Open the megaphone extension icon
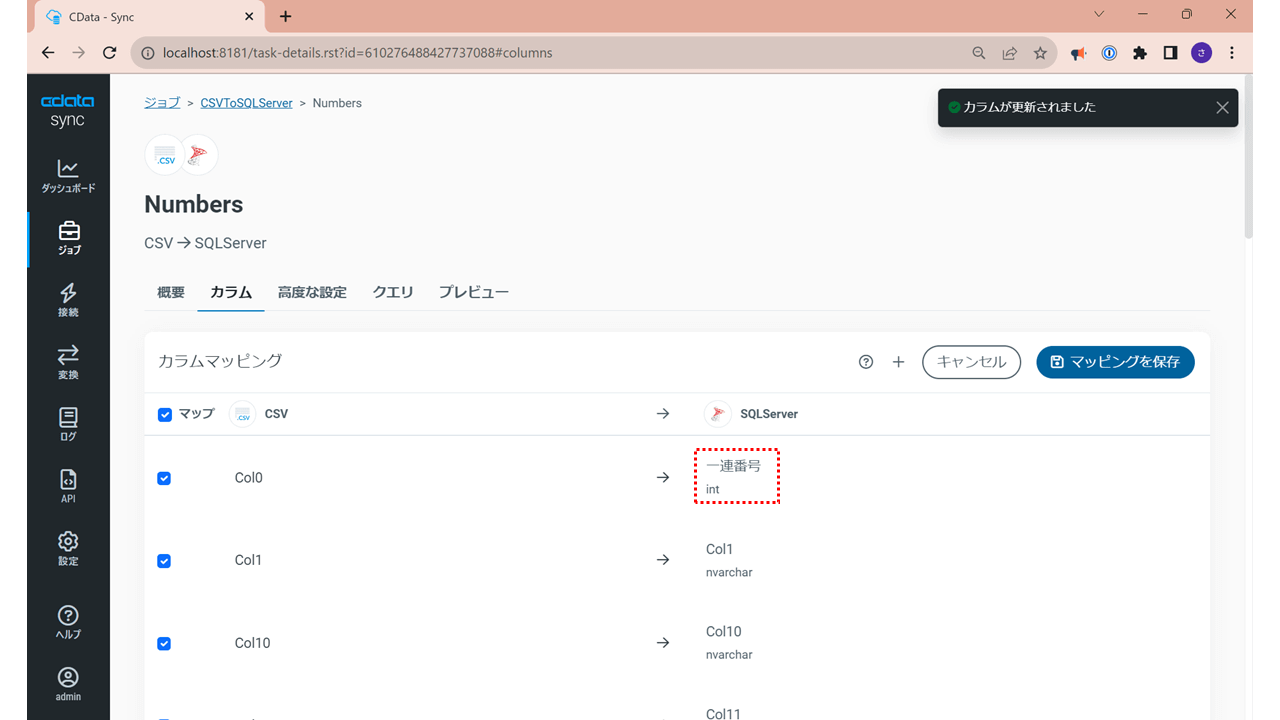Image resolution: width=1280 pixels, height=720 pixels. (x=1078, y=53)
